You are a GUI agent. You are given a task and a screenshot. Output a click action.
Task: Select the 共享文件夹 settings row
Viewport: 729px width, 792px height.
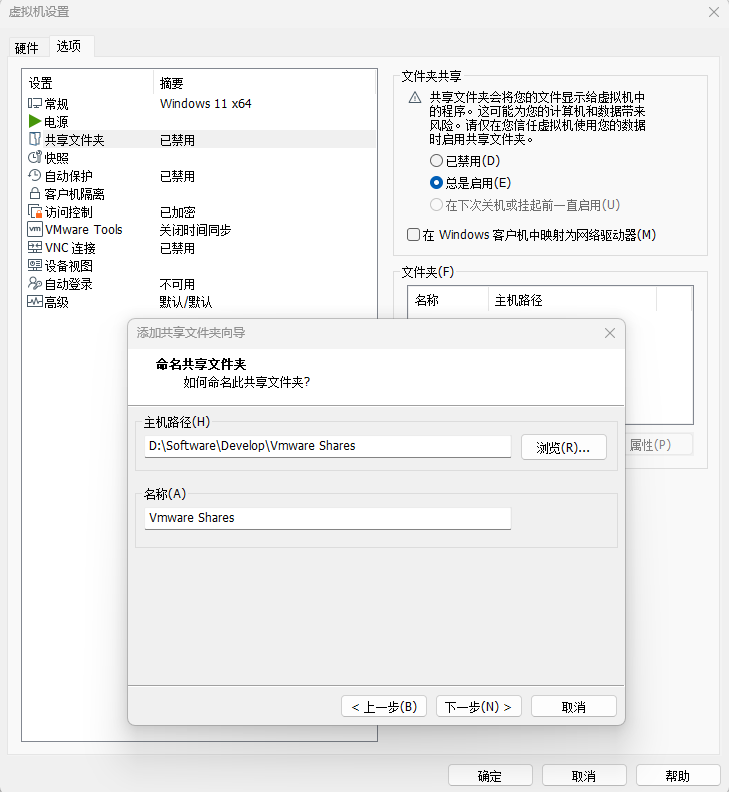click(199, 139)
